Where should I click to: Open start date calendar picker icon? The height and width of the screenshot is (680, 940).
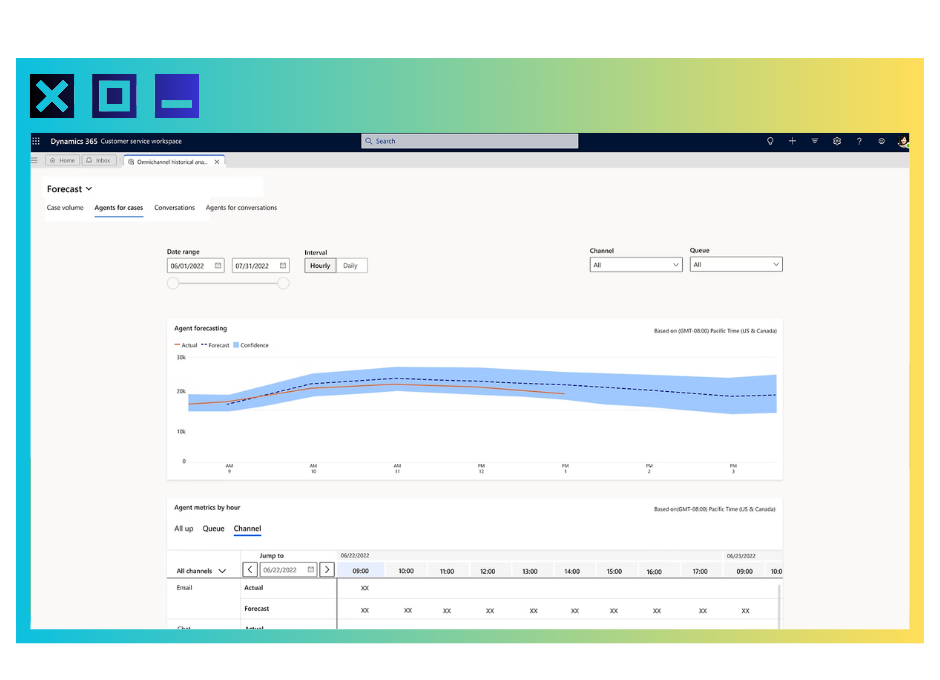click(218, 266)
